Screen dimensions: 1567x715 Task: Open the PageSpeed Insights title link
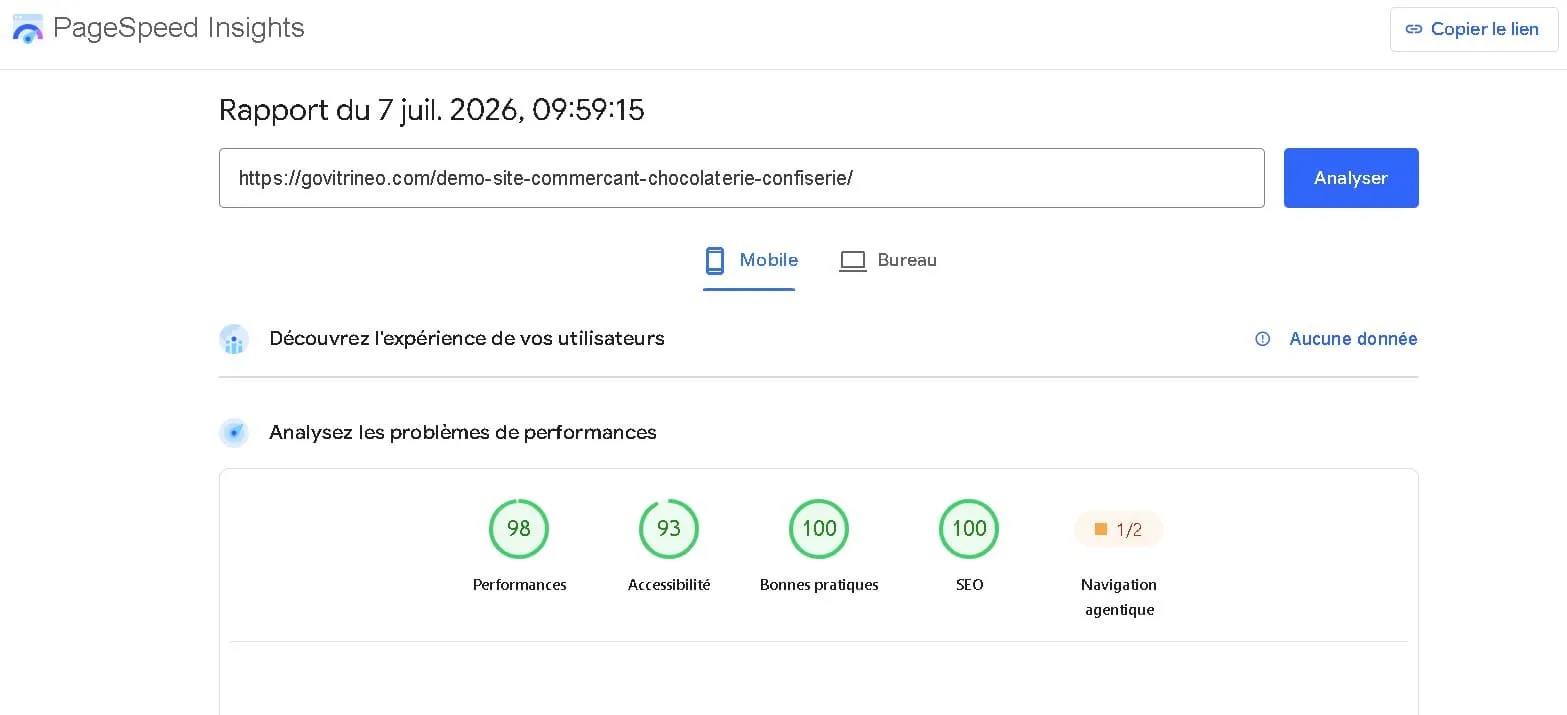click(x=179, y=28)
